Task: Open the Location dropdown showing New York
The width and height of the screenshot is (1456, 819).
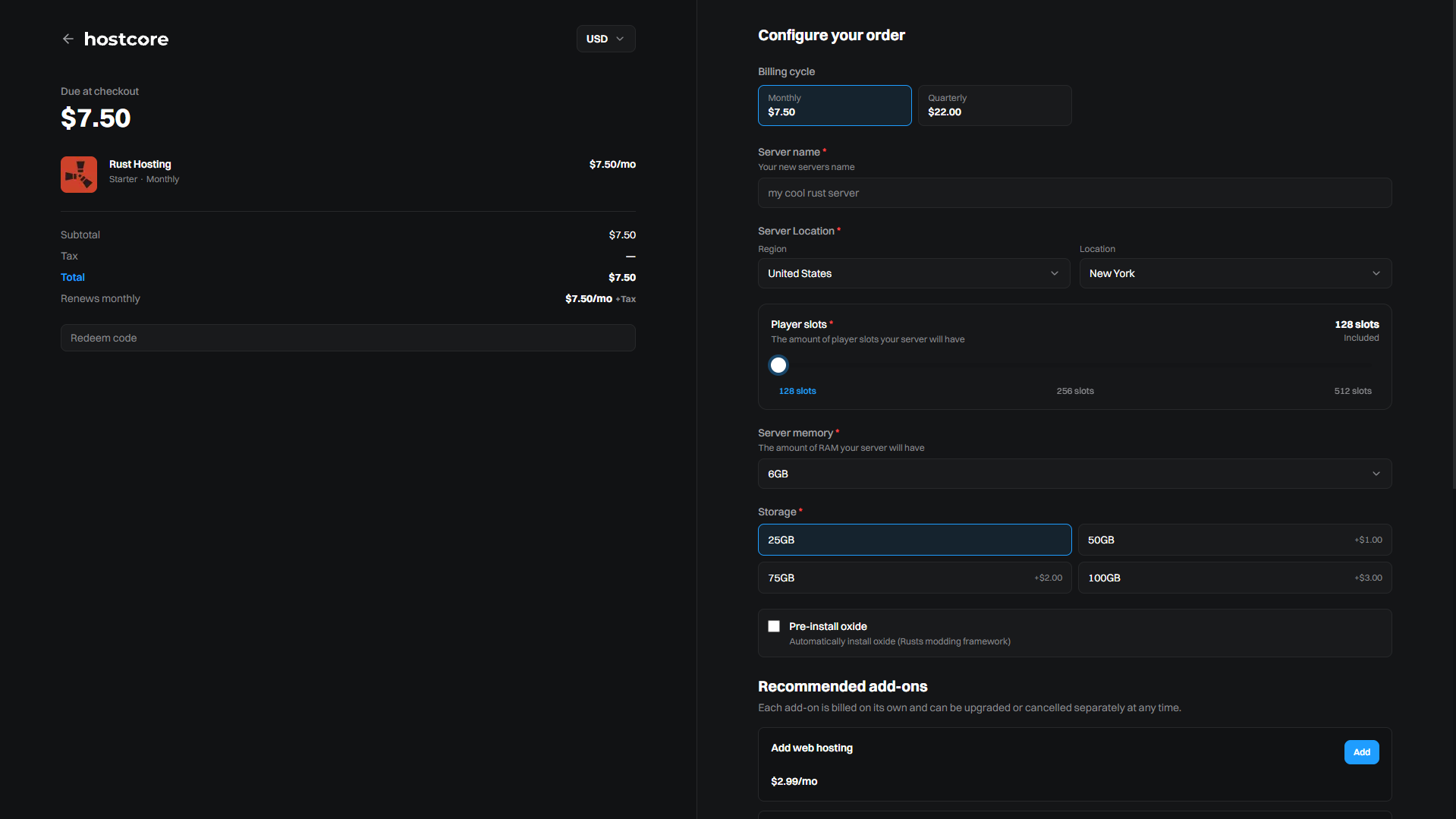Action: click(x=1235, y=273)
